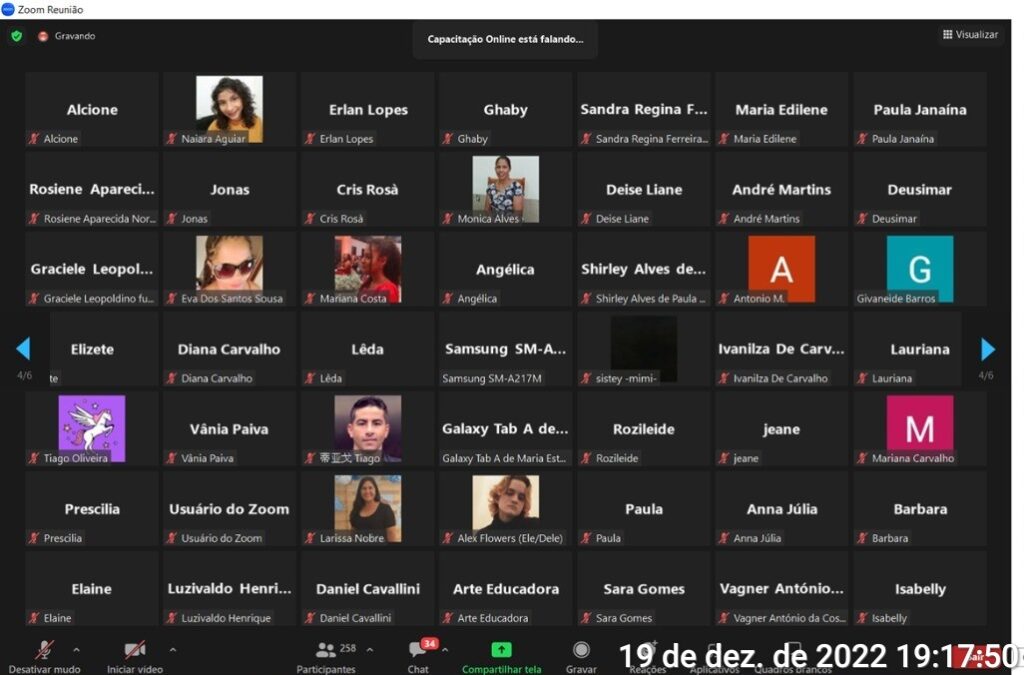
Task: Click the red Gravando recording indicator
Action: point(43,36)
